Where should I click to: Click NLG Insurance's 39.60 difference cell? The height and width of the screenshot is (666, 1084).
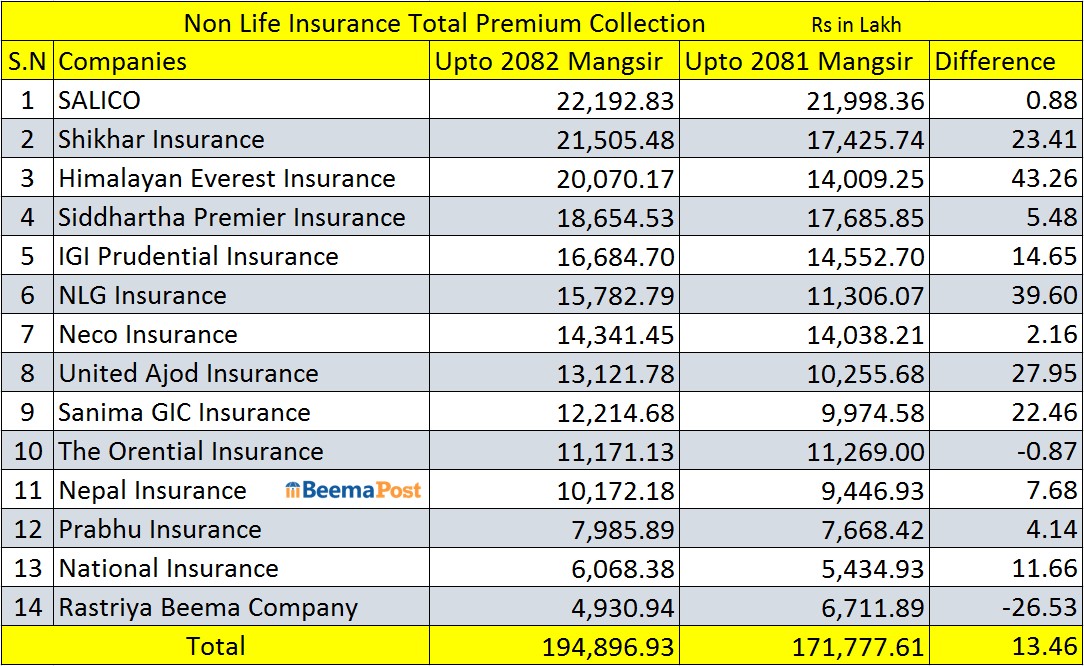click(1044, 295)
